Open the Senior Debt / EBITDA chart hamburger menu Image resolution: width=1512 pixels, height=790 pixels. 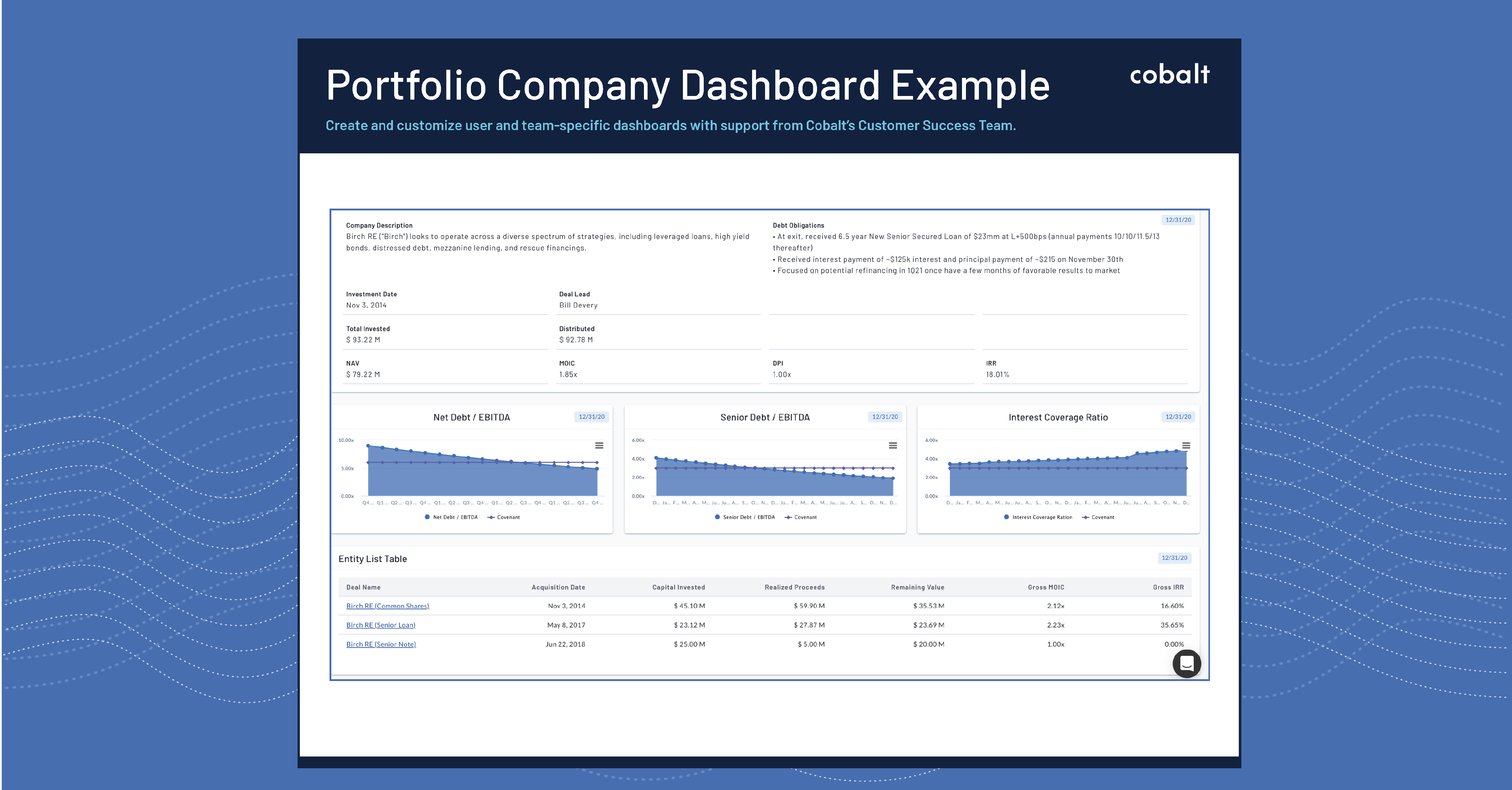[x=893, y=445]
